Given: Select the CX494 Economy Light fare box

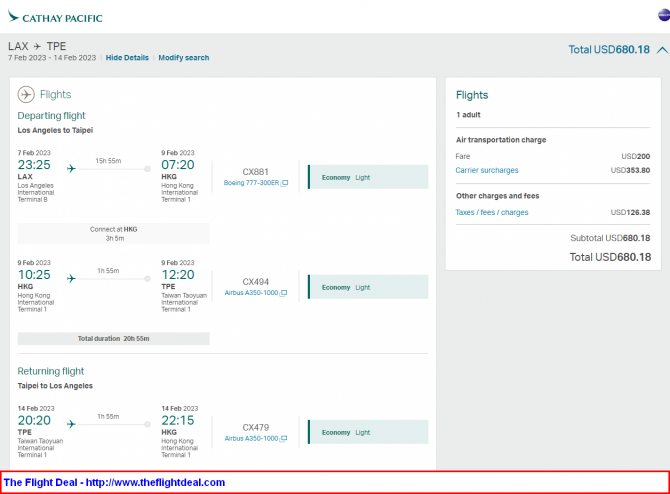Looking at the screenshot, I should [368, 287].
